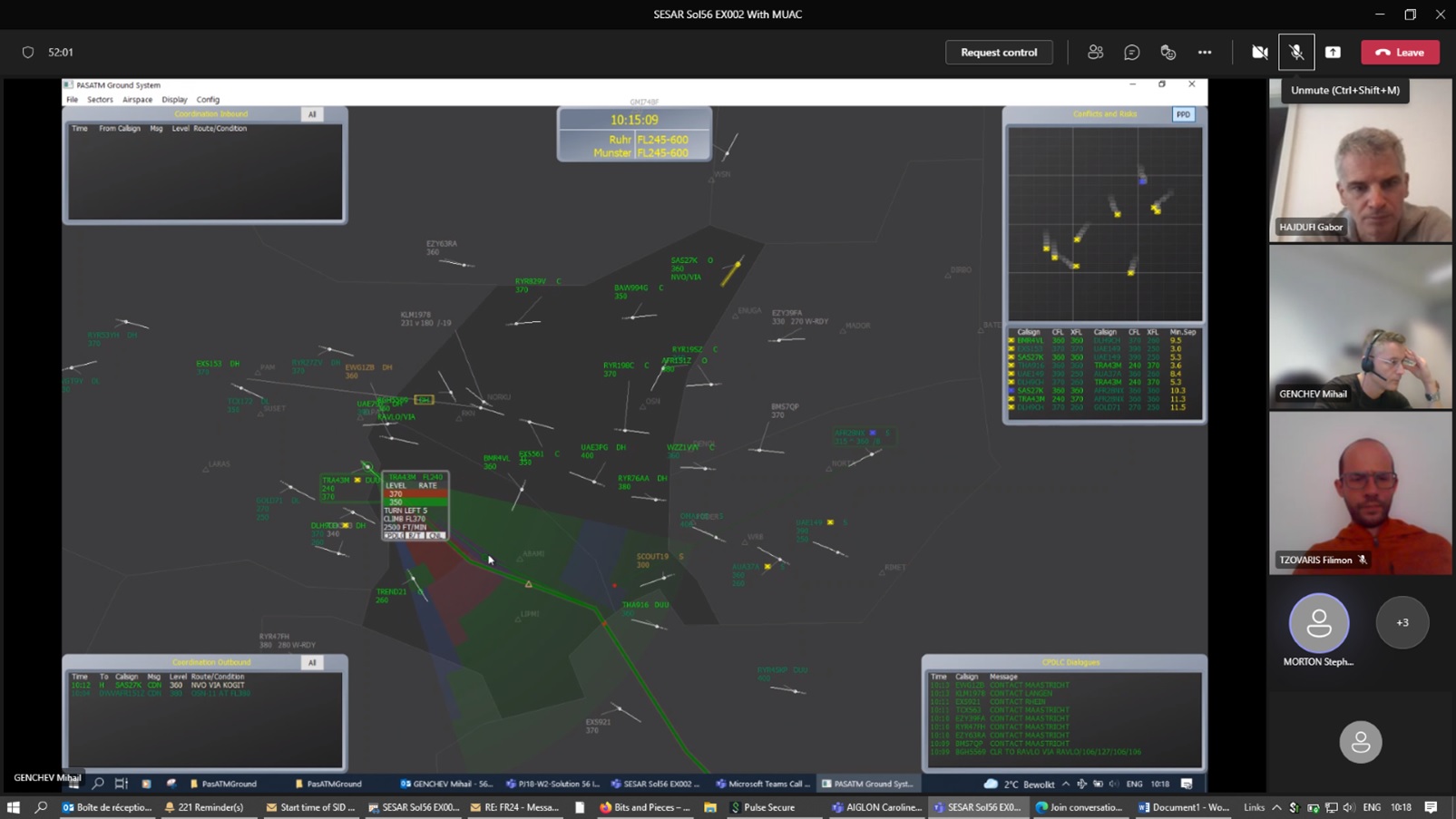The width and height of the screenshot is (1456, 819).
Task: Select SAS27K row in Coordination Outbound list
Action: (x=204, y=685)
